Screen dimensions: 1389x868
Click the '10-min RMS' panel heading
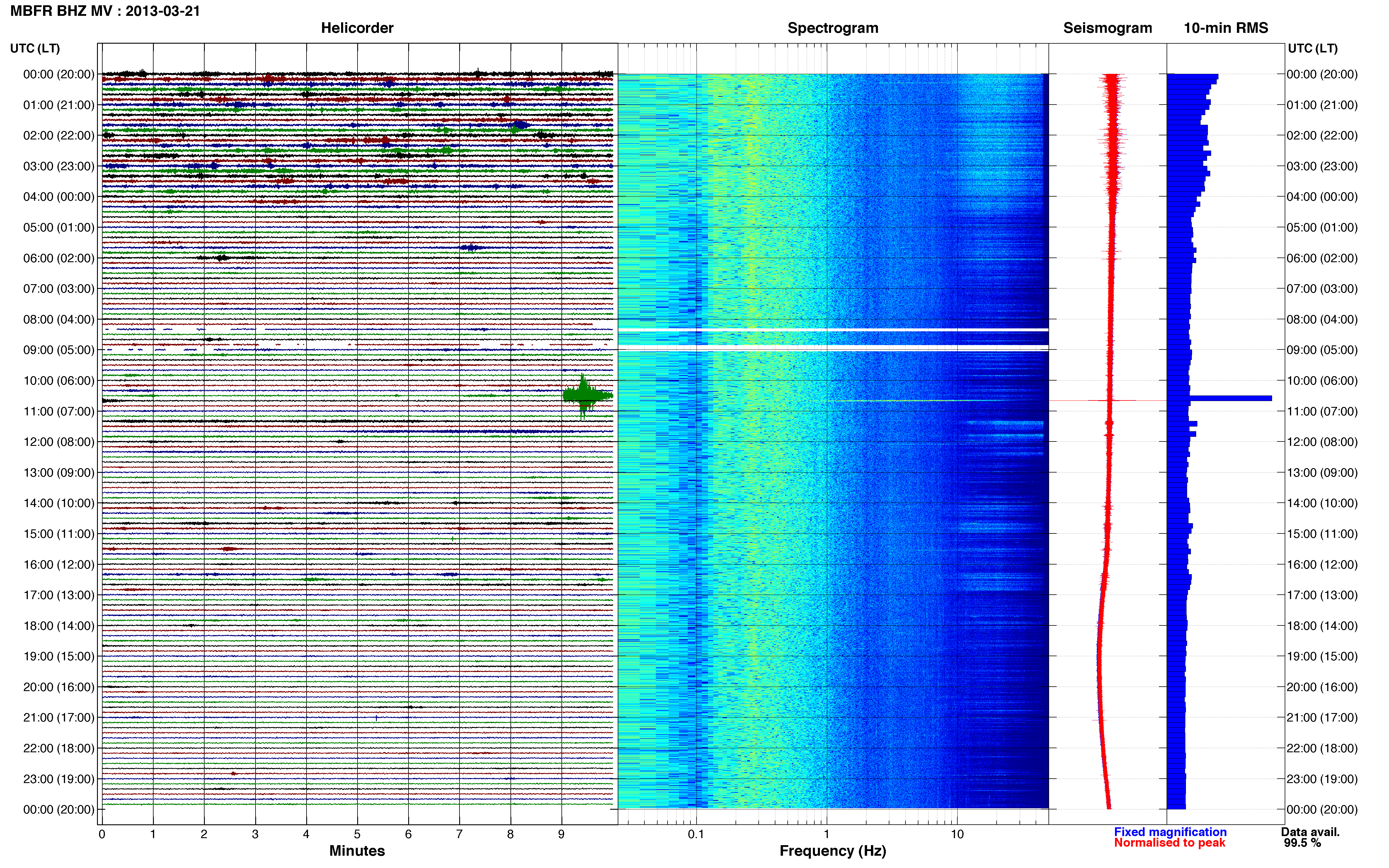pos(1226,28)
